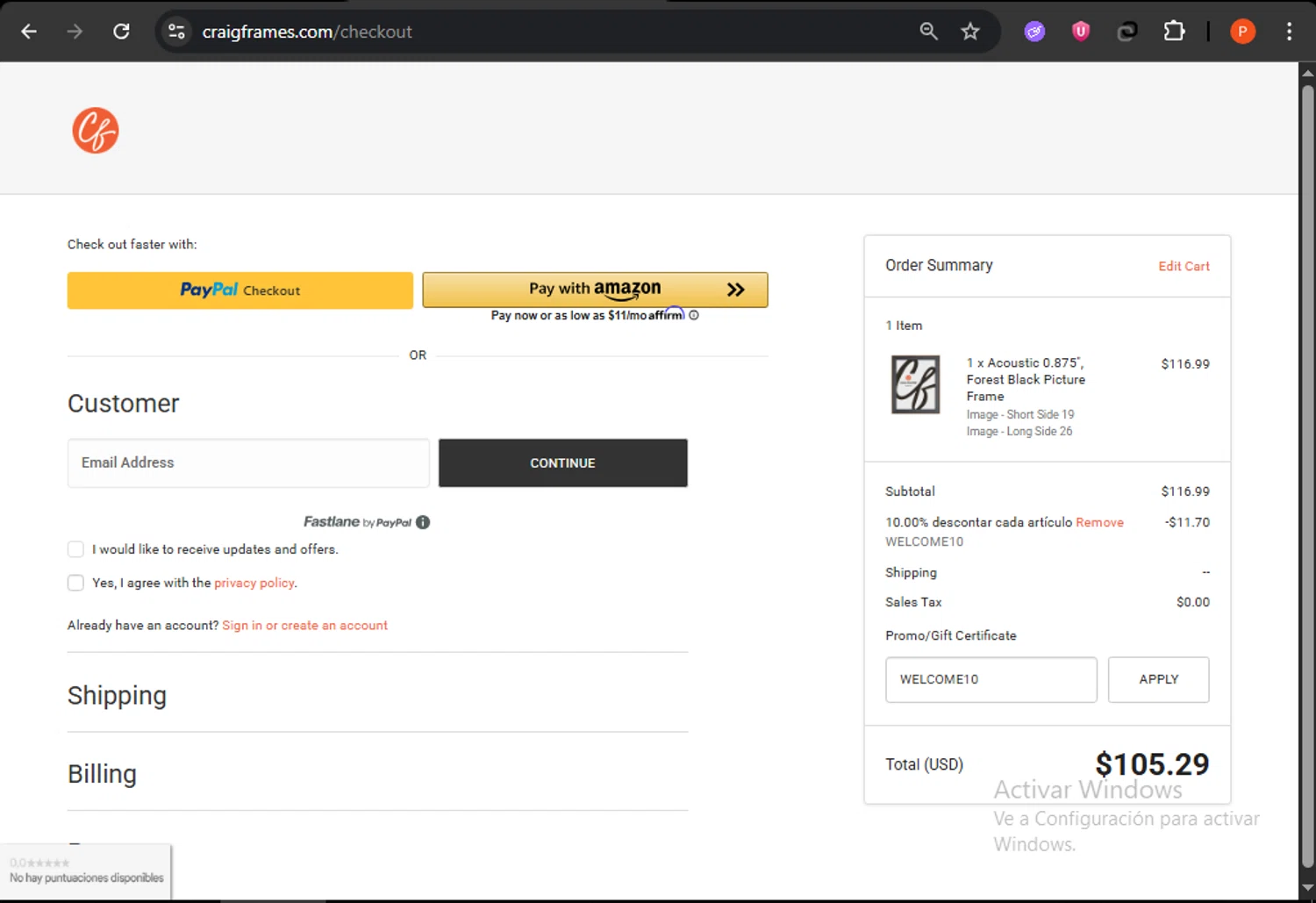Click the -$11.70 discount value

(1187, 522)
